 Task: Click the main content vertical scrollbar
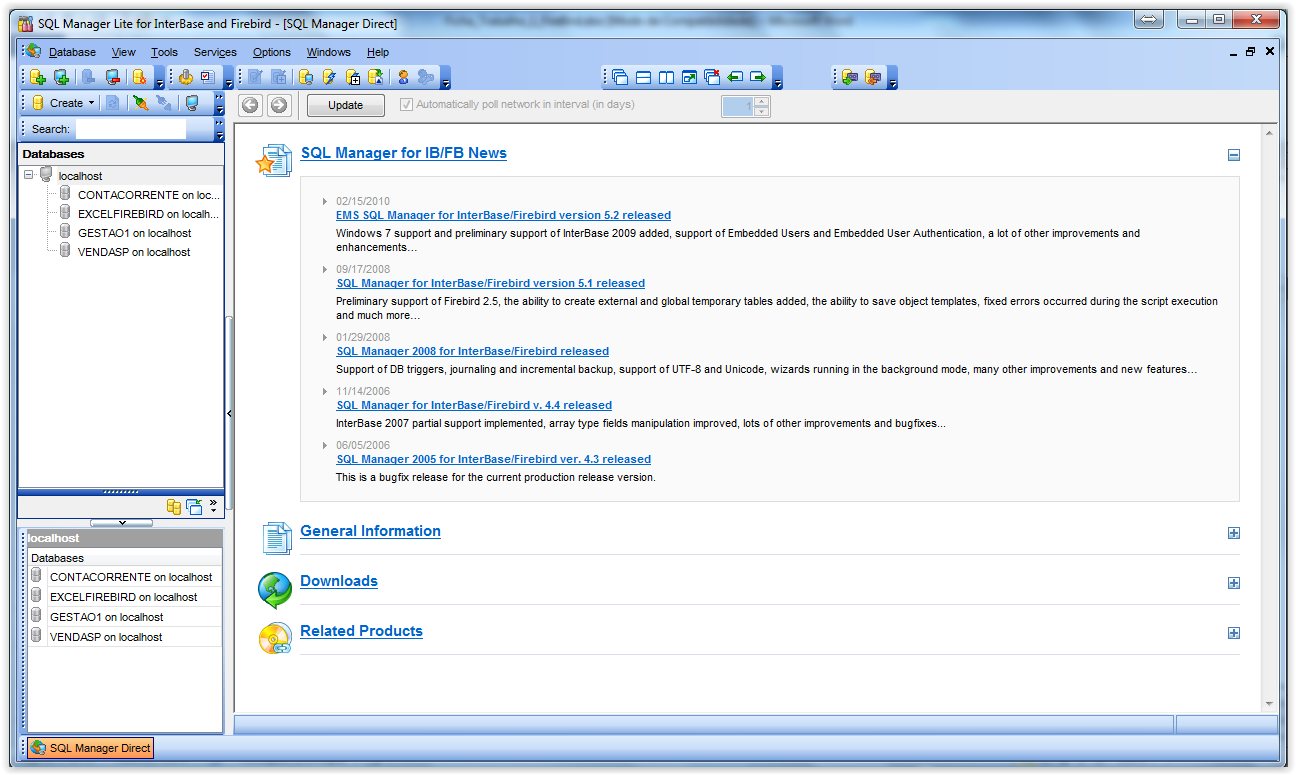pyautogui.click(x=1270, y=418)
